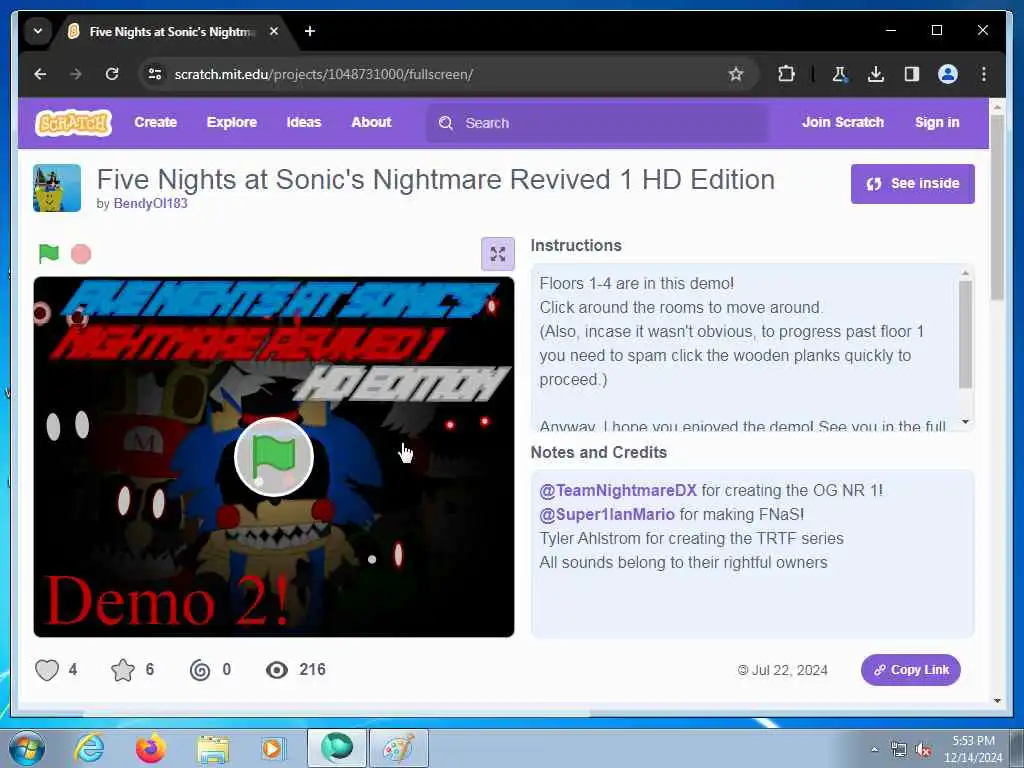Click the Copy Link button
1024x768 pixels.
pos(911,670)
